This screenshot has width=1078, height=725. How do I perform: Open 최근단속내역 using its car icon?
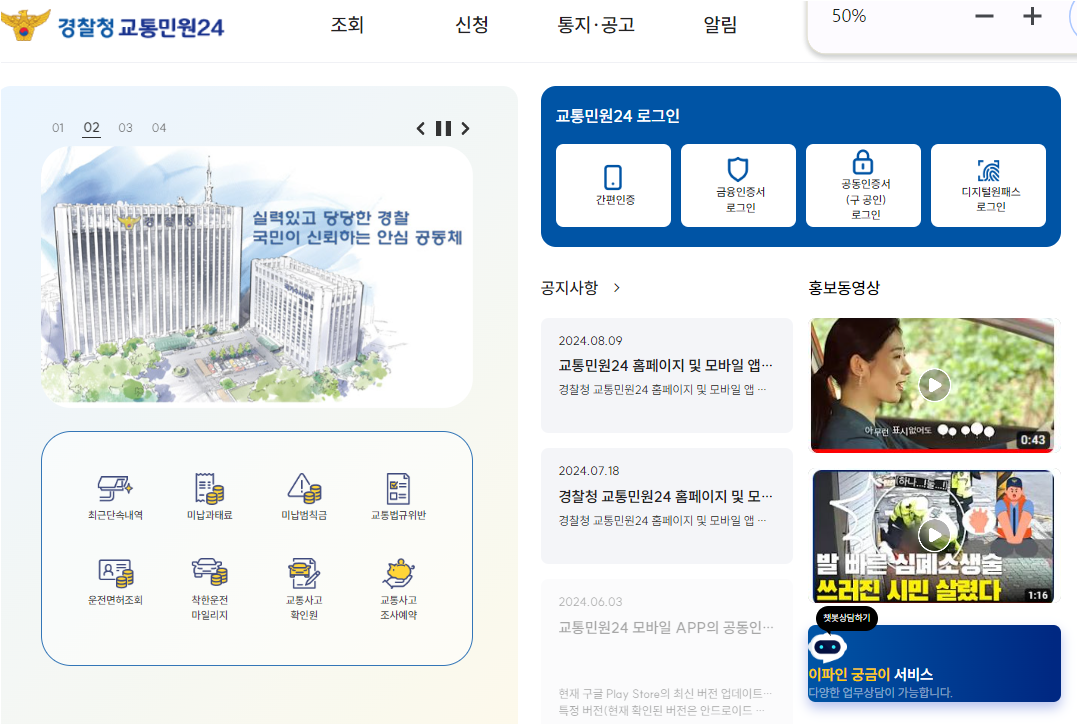(114, 489)
